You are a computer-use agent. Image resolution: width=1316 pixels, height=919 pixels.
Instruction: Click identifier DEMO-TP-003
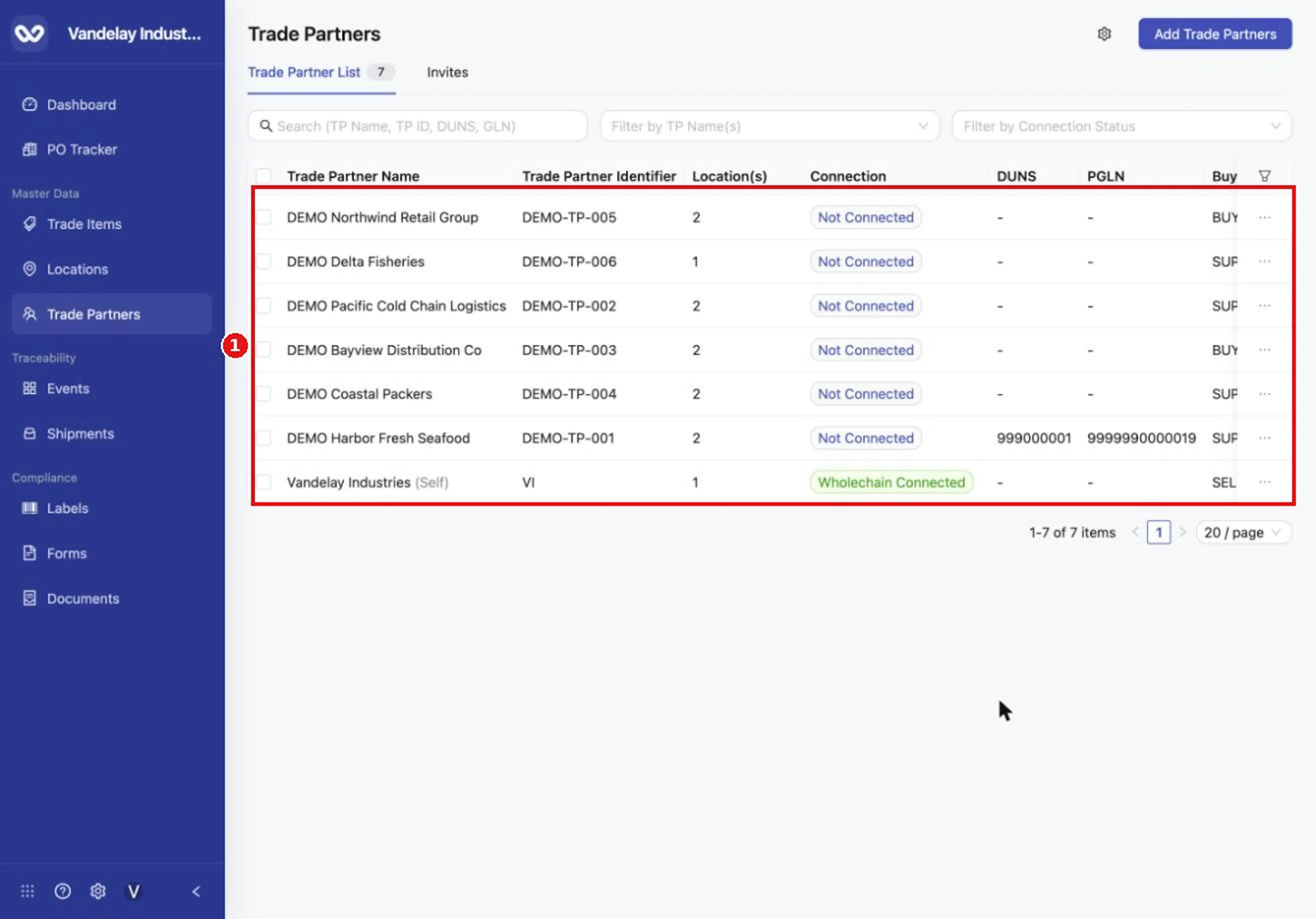point(569,350)
